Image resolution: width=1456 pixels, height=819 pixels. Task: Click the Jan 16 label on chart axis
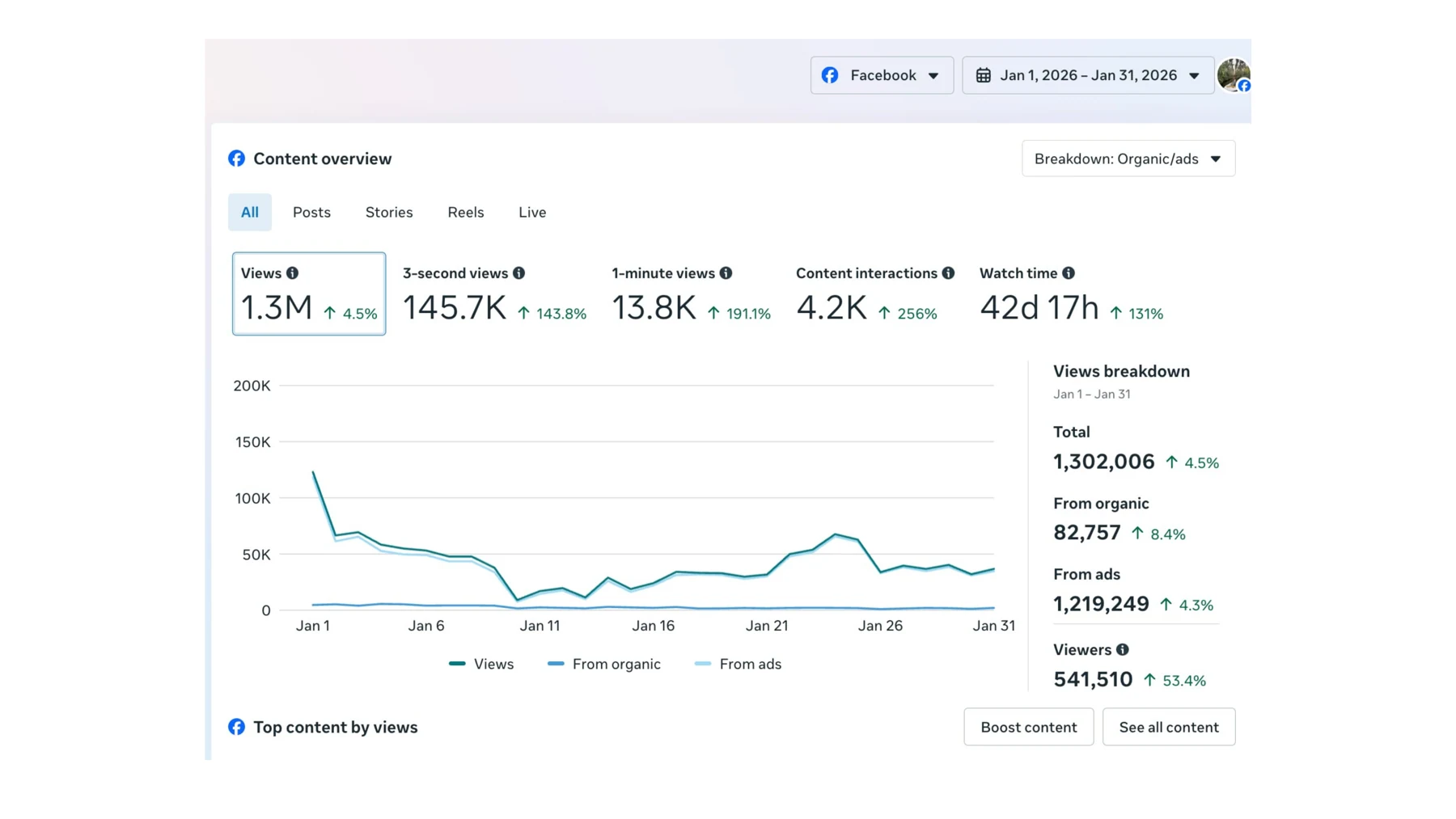pyautogui.click(x=653, y=626)
